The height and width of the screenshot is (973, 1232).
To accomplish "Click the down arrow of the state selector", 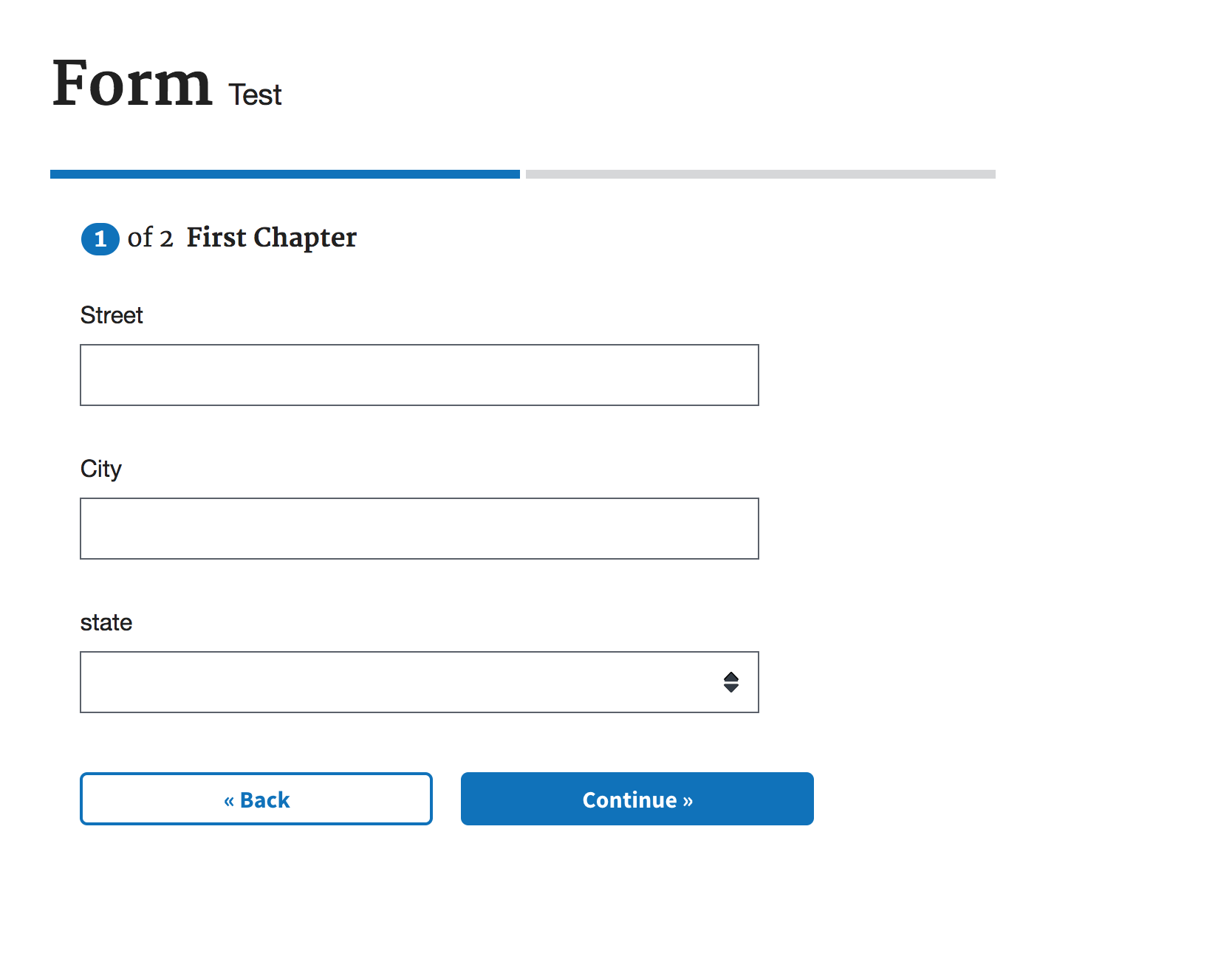I will point(731,688).
